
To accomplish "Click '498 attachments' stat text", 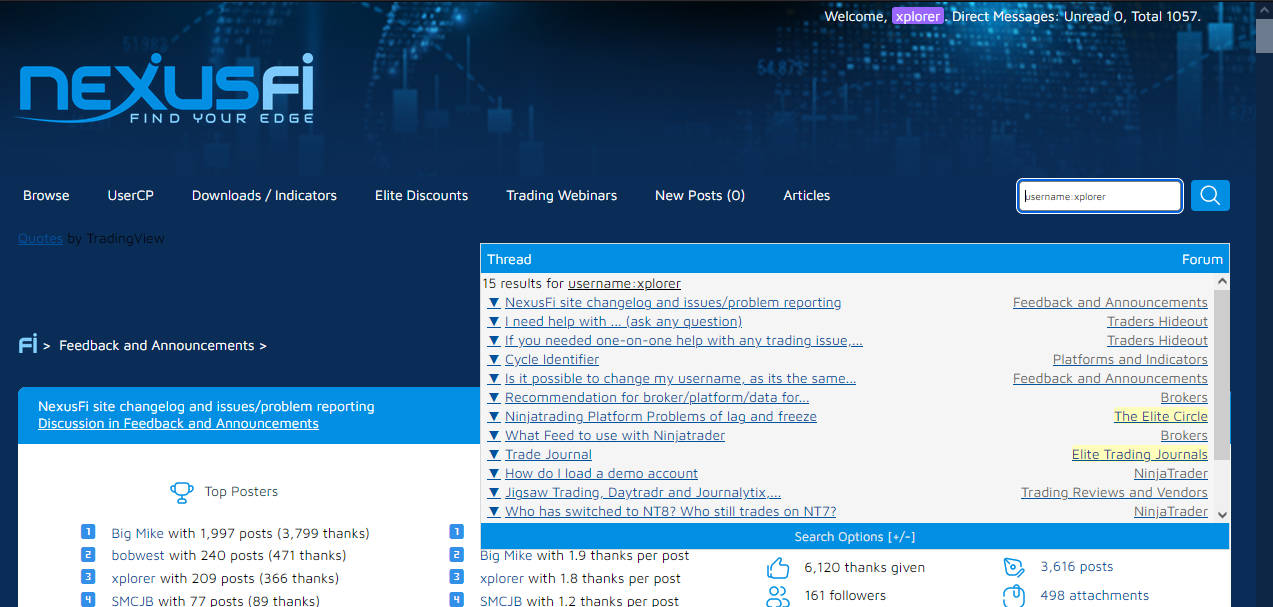I will pos(1095,596).
